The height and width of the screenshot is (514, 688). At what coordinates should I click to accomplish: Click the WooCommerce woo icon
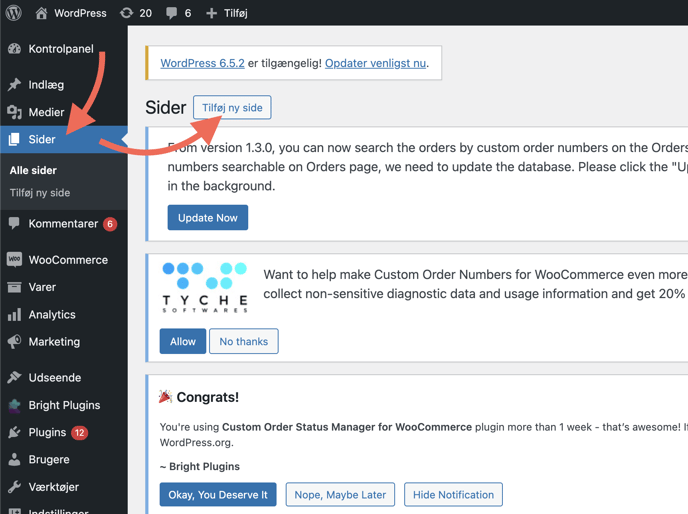14,259
